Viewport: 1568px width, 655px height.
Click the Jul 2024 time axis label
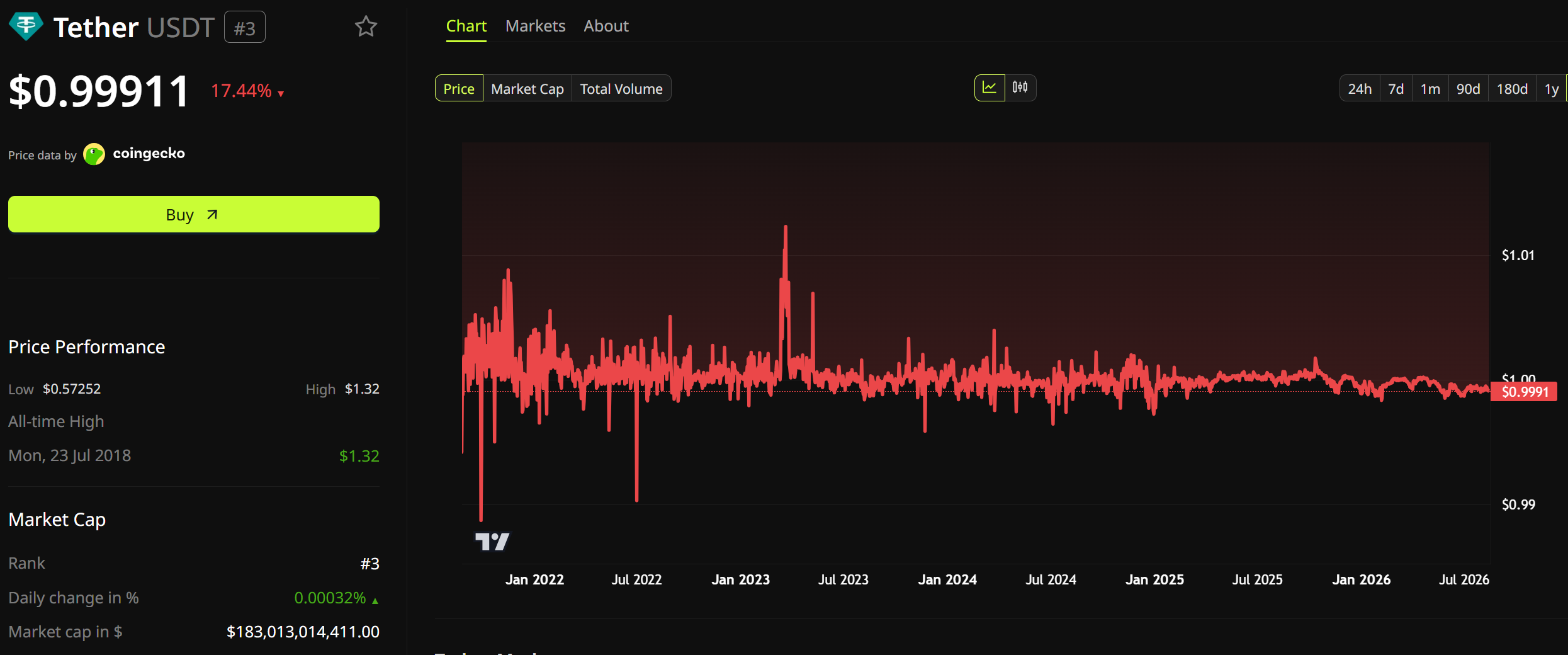pos(1051,579)
